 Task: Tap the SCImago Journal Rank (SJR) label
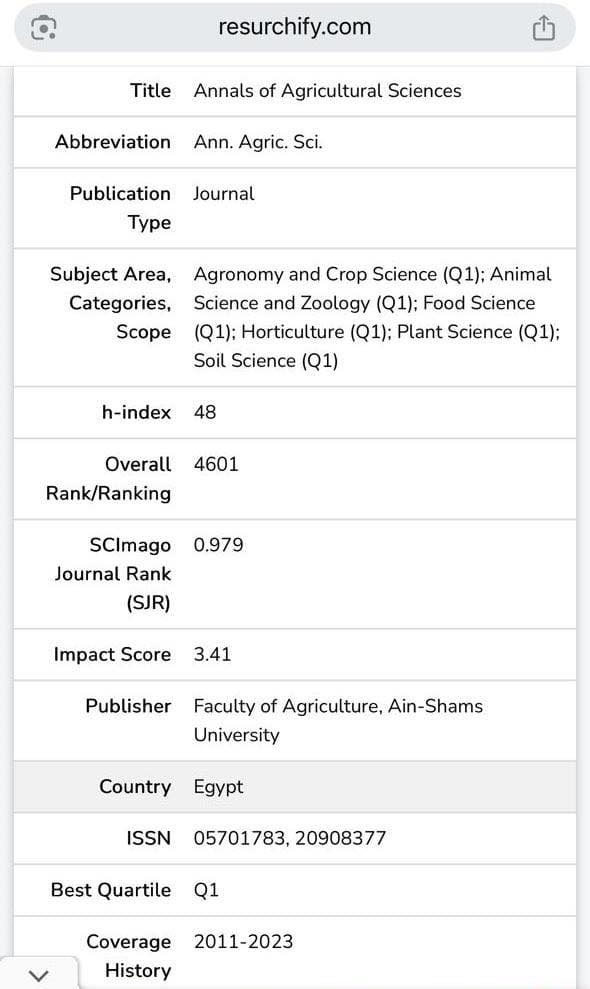[x=112, y=574]
